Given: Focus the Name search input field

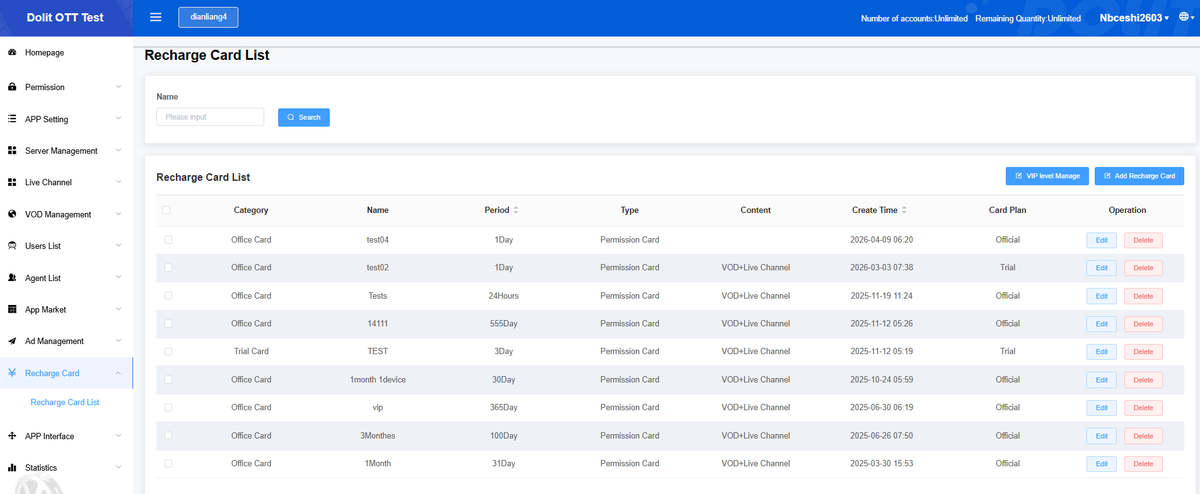Looking at the screenshot, I should click(x=210, y=117).
